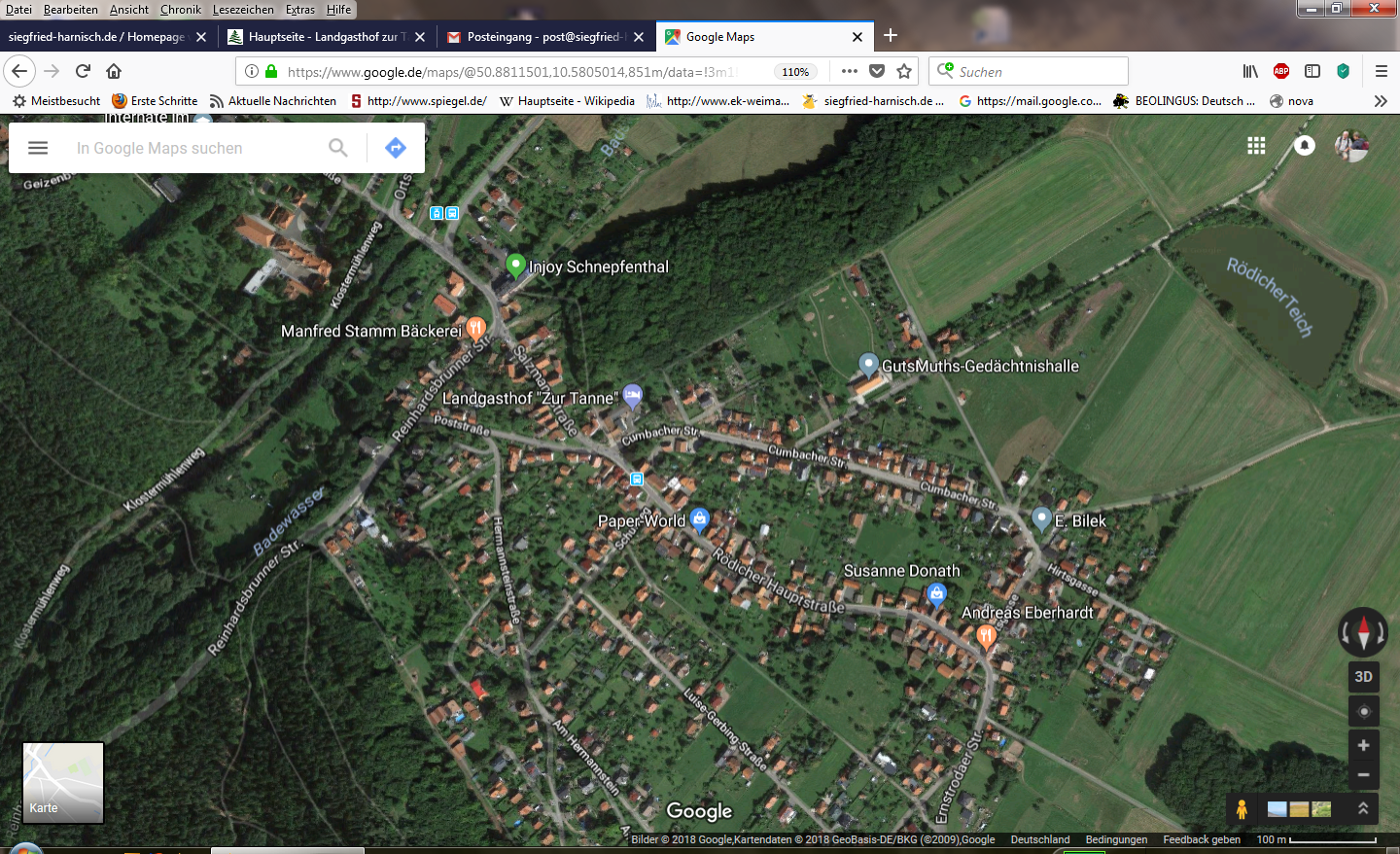
Task: Open the Firefox library icon
Action: click(1250, 71)
